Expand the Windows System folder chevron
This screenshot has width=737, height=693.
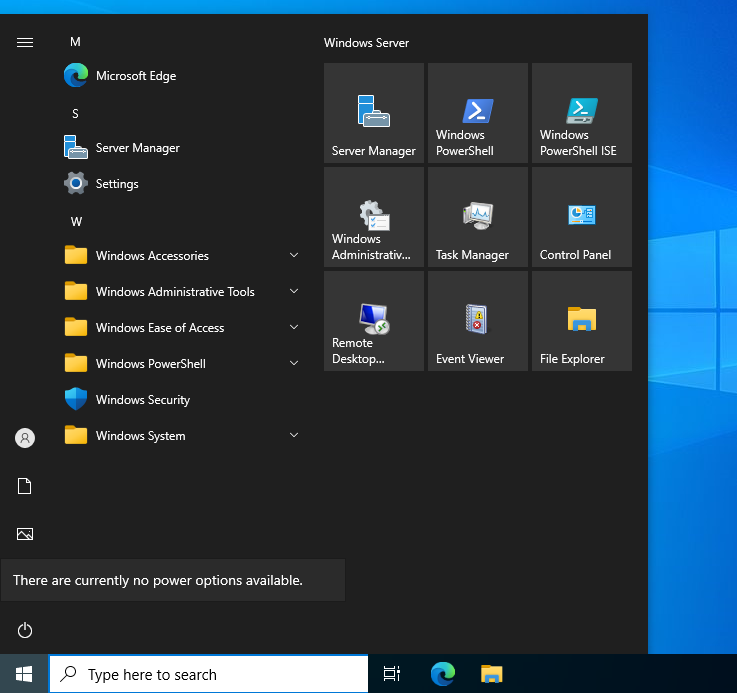pyautogui.click(x=294, y=435)
